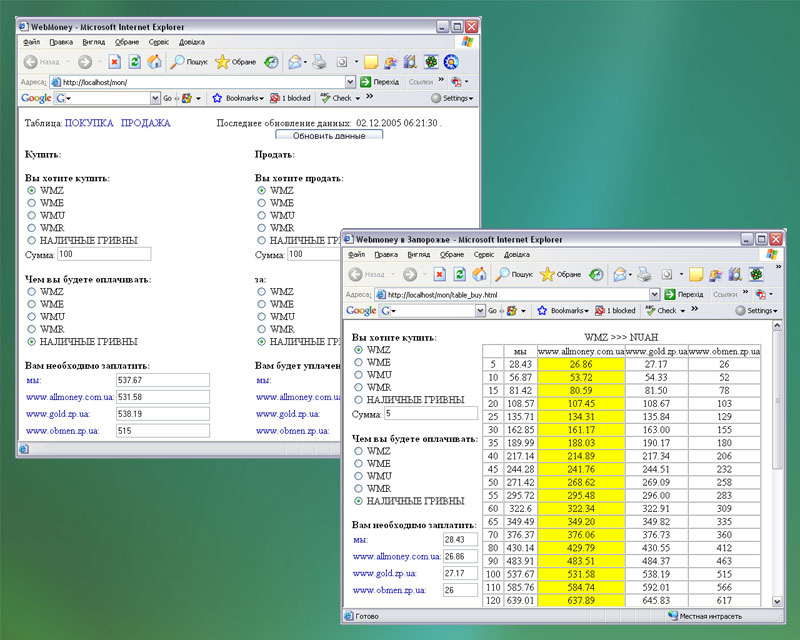Click Stop icon in WebMoney window toolbar
This screenshot has width=800, height=640.
tap(115, 62)
